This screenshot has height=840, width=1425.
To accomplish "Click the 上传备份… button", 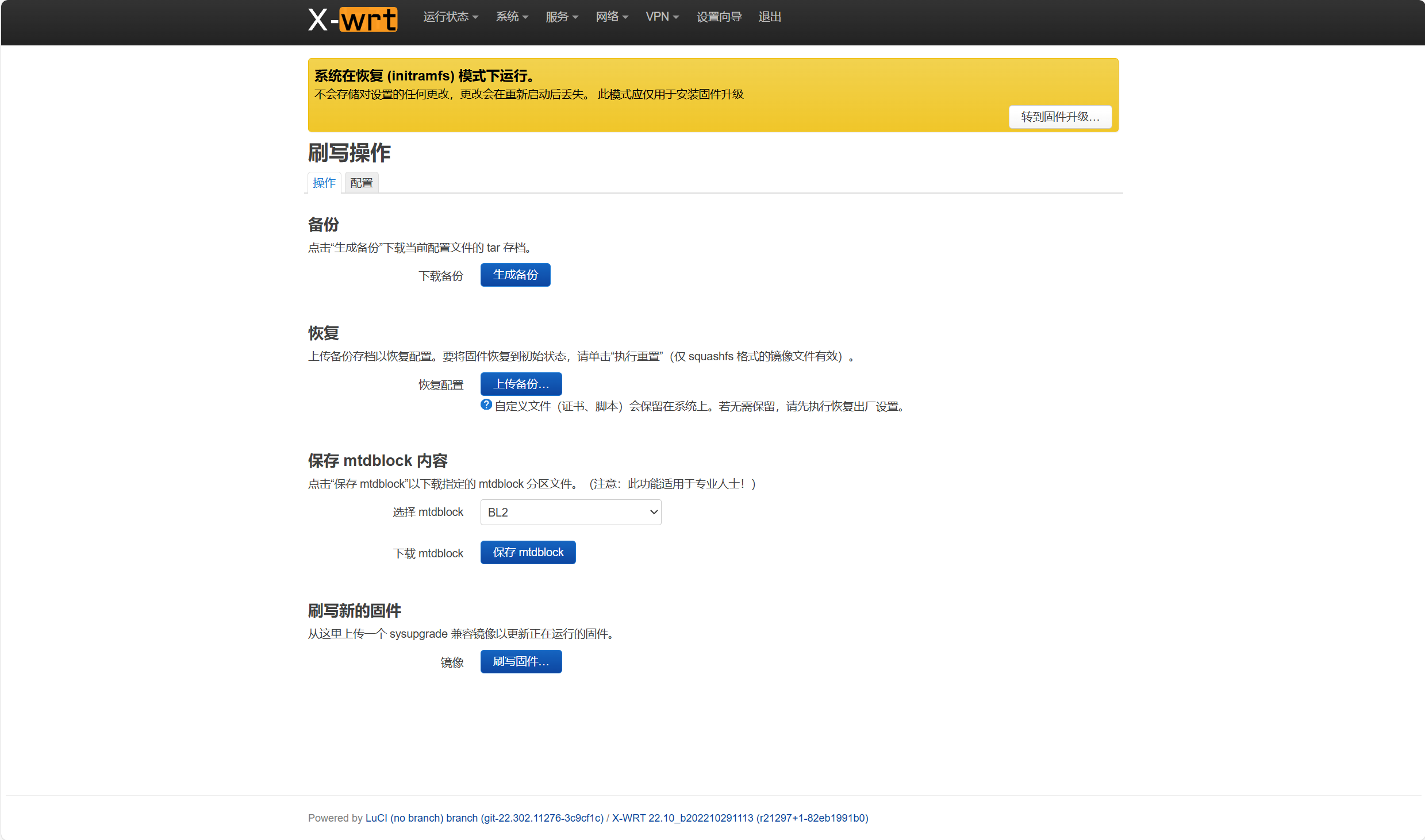I will point(521,384).
